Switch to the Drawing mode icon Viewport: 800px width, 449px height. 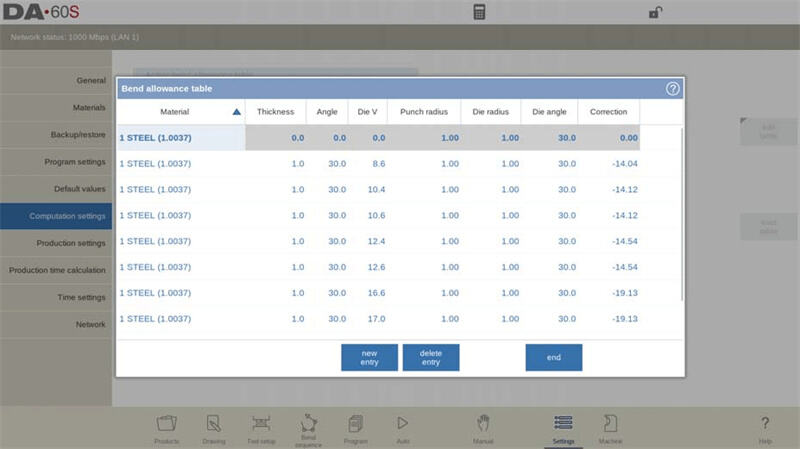coord(214,427)
